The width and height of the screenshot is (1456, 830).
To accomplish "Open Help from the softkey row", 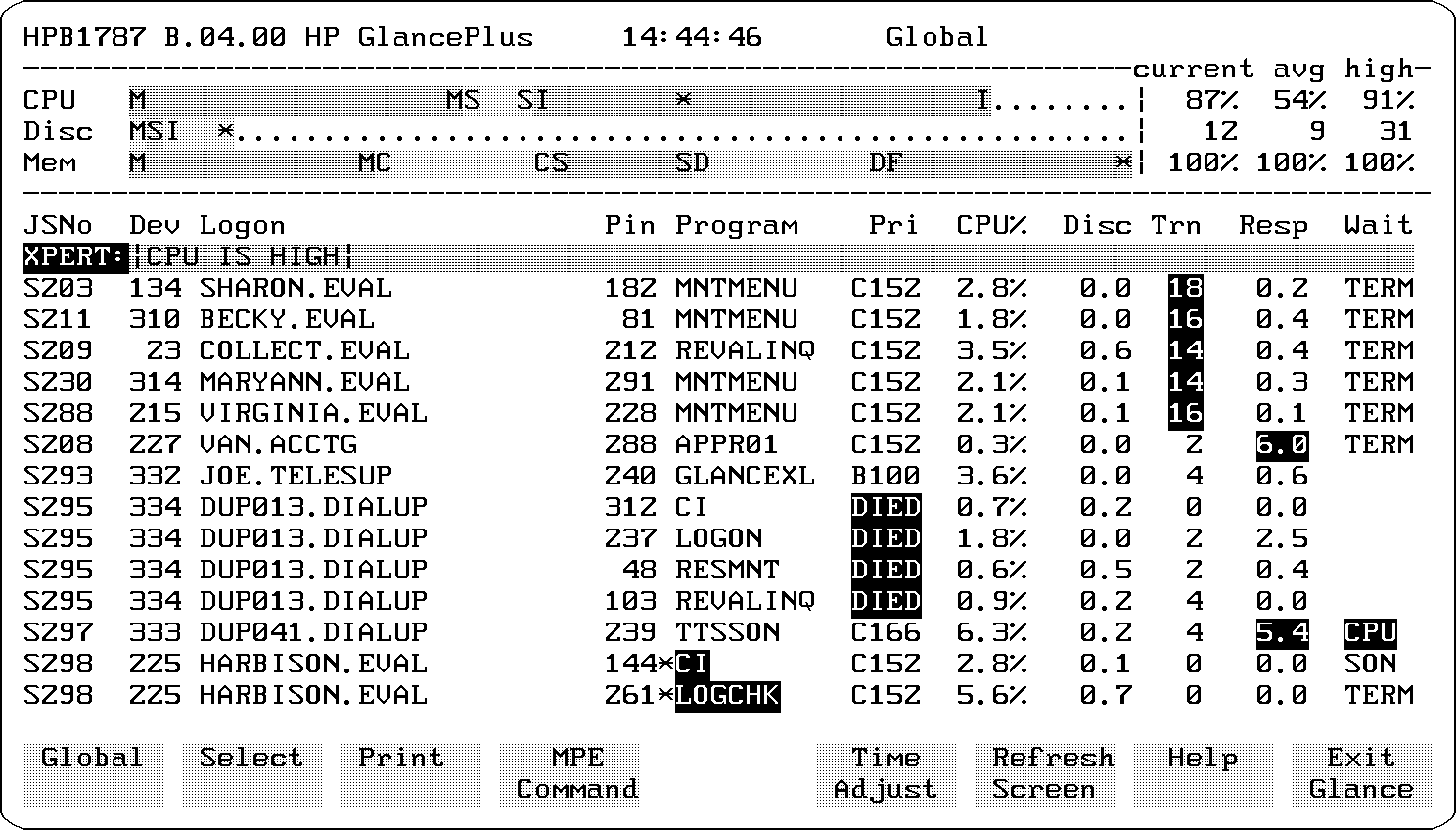I will pyautogui.click(x=1203, y=773).
